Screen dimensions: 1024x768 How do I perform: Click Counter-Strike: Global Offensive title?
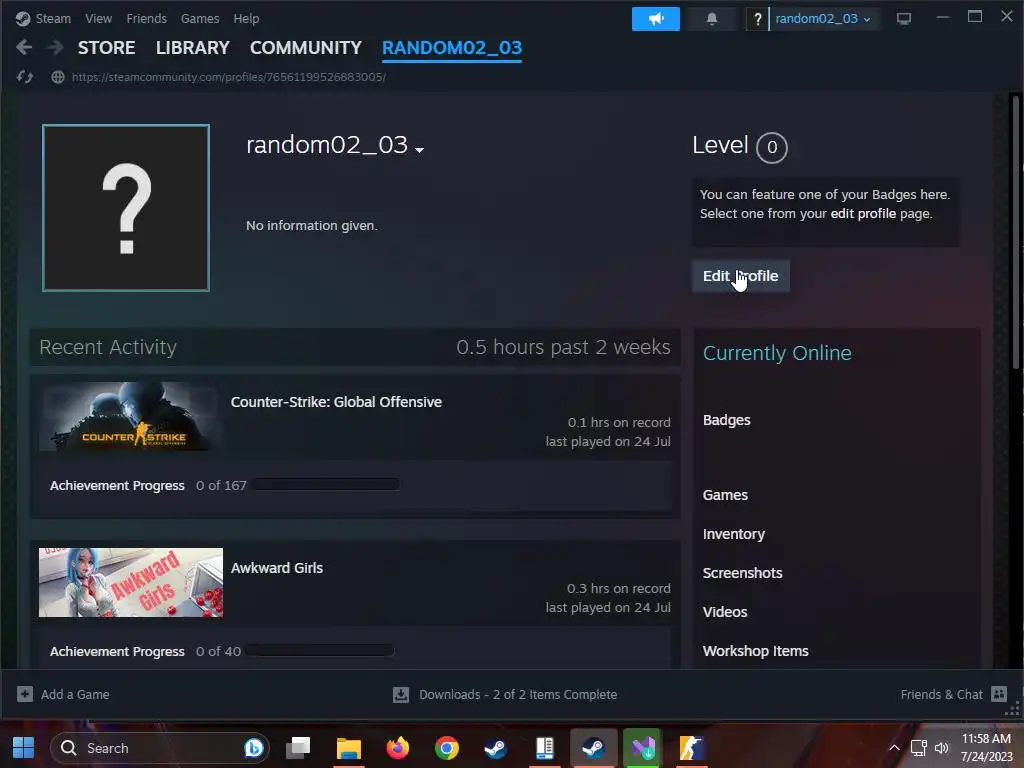[x=336, y=402]
